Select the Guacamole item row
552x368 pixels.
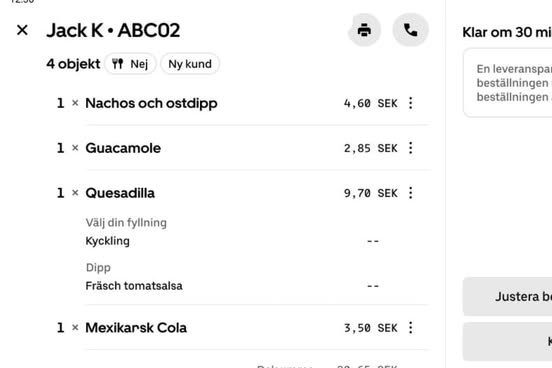click(x=243, y=148)
